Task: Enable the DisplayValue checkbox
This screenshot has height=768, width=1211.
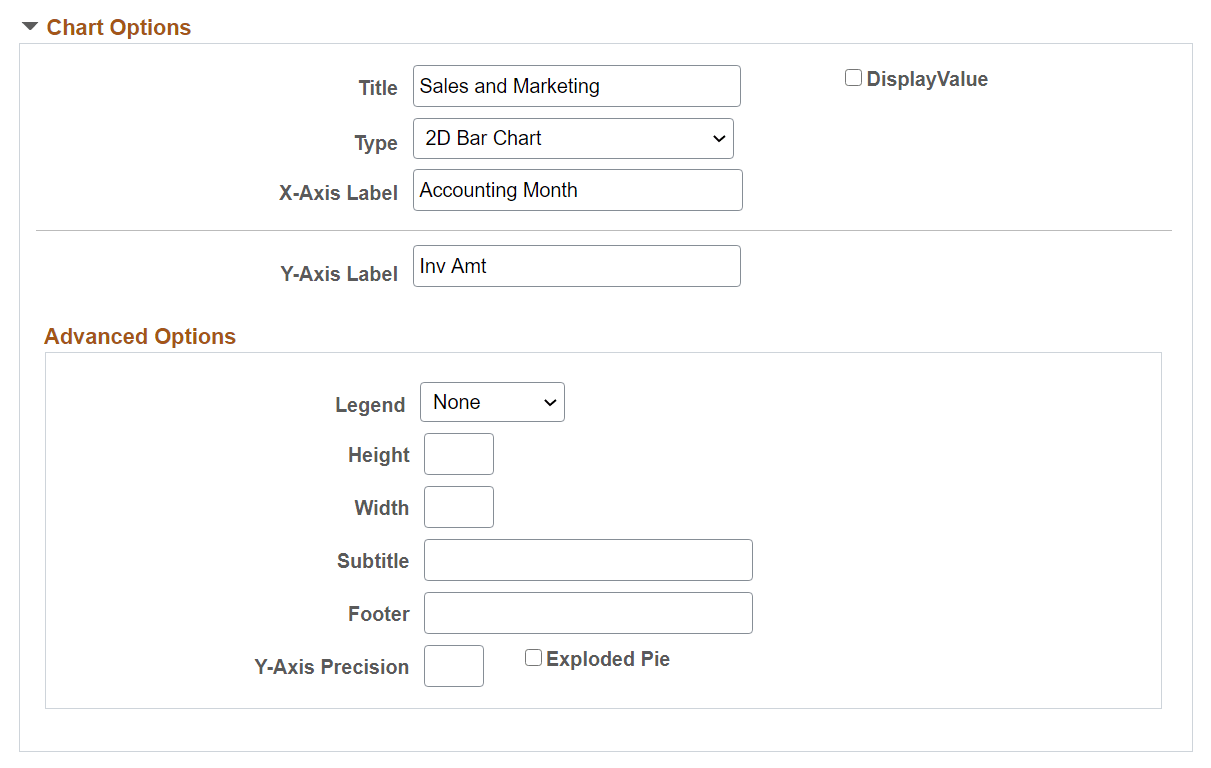Action: [853, 77]
